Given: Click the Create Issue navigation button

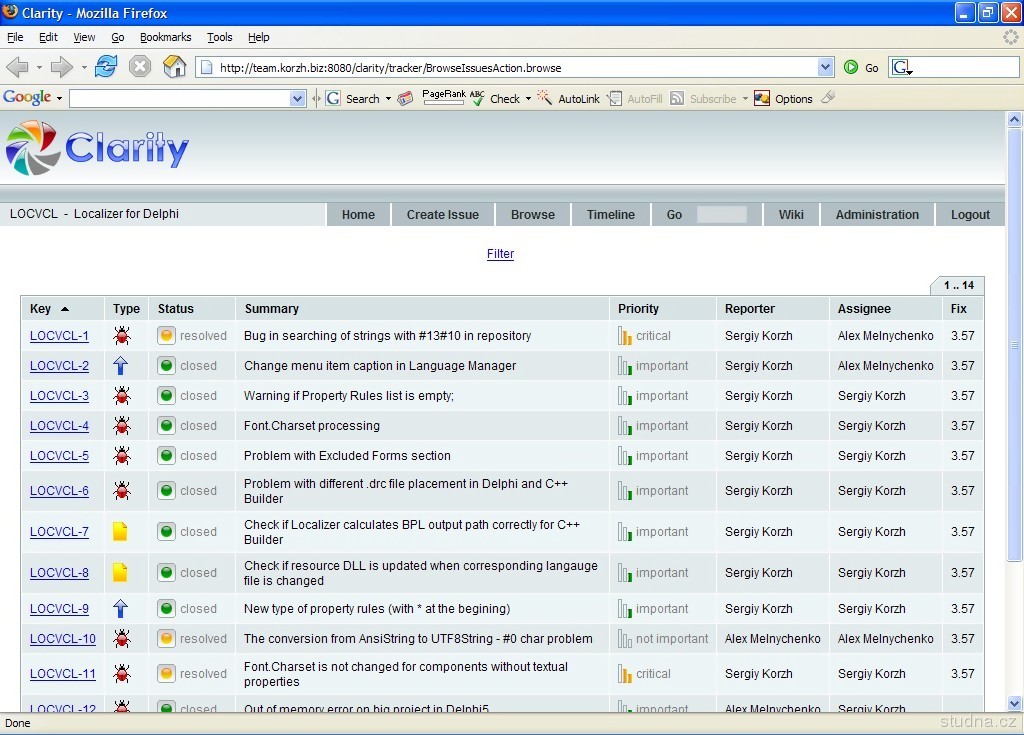Looking at the screenshot, I should point(442,215).
